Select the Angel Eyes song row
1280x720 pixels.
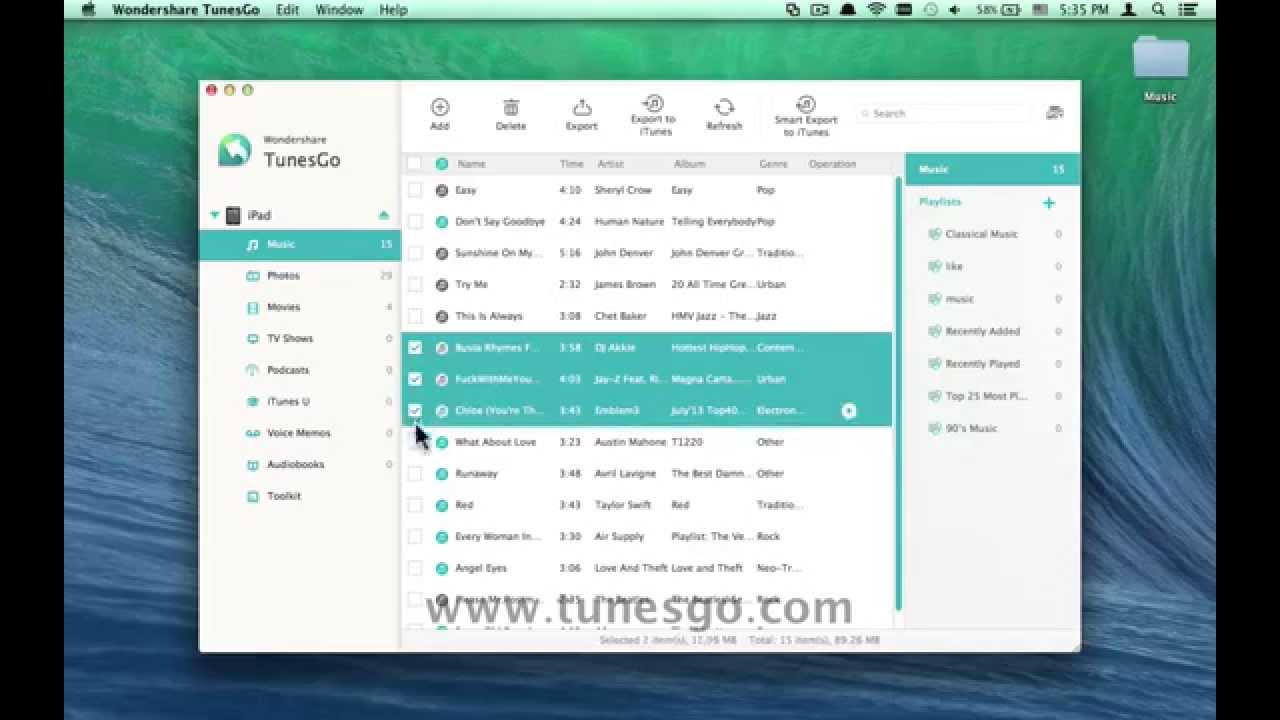pos(647,568)
